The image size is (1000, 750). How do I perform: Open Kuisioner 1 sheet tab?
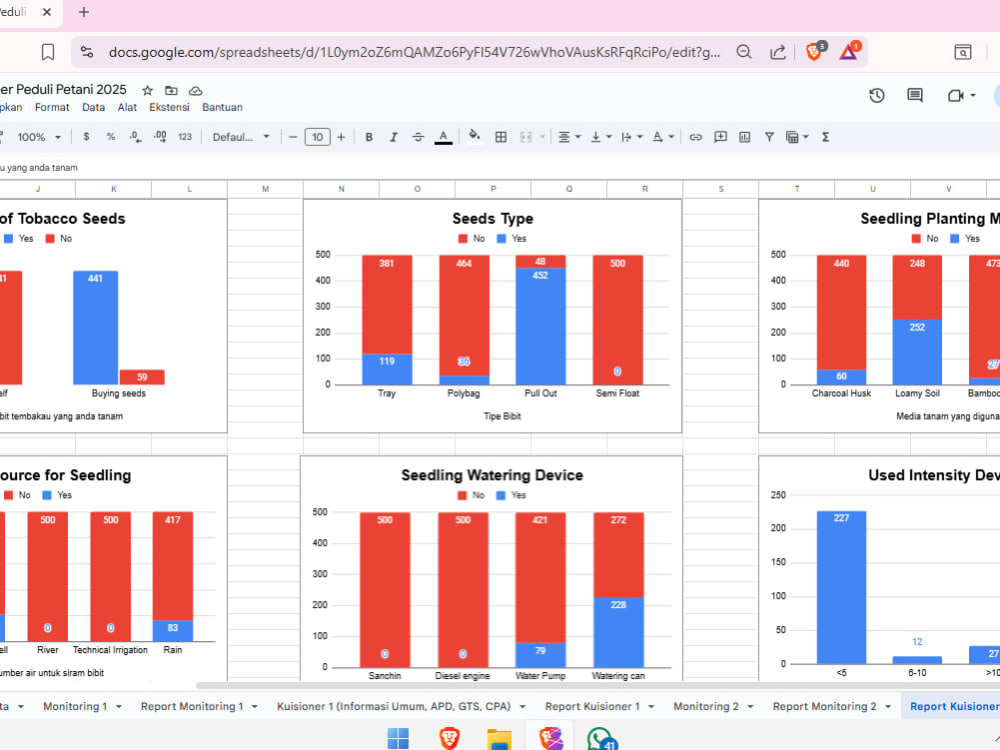pos(393,706)
